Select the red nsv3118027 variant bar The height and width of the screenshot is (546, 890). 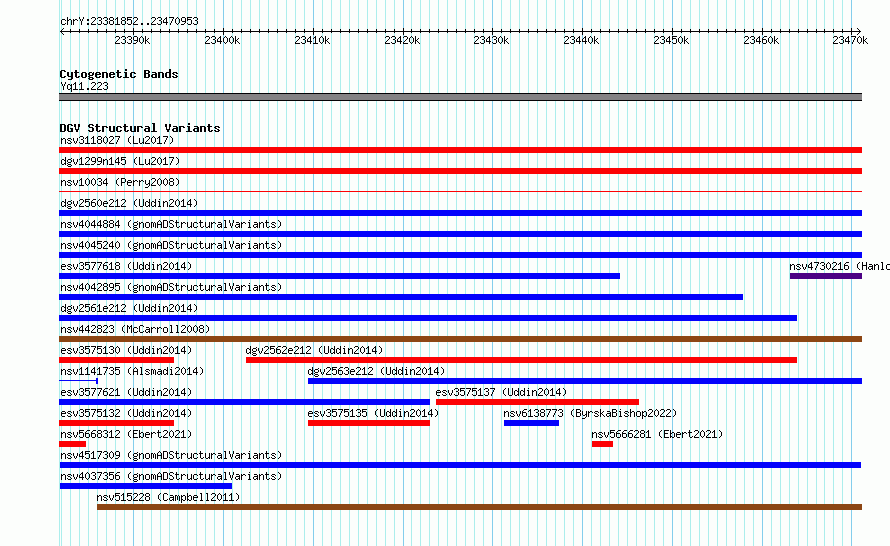coord(460,150)
